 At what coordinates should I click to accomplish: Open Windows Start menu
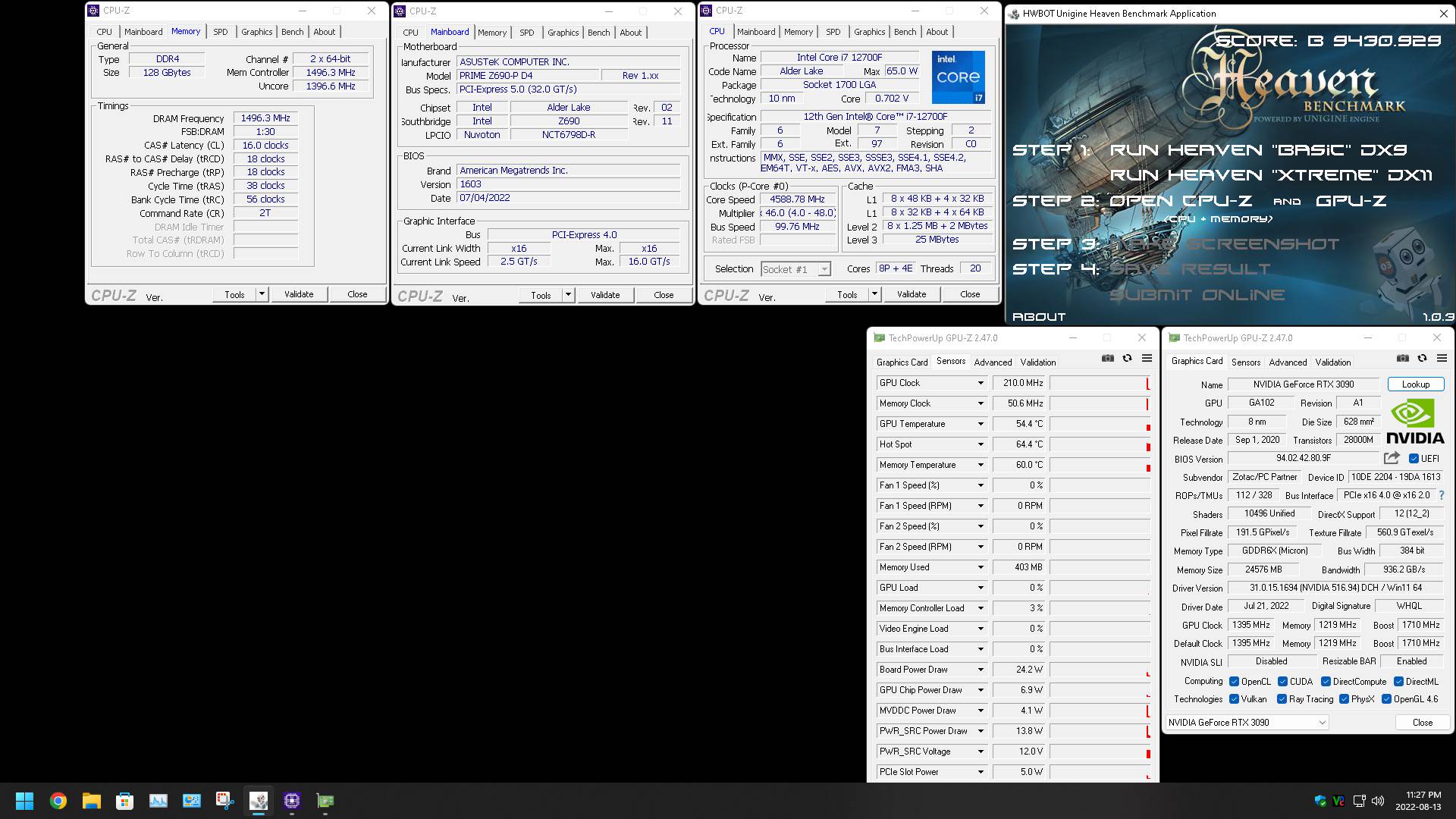point(24,801)
